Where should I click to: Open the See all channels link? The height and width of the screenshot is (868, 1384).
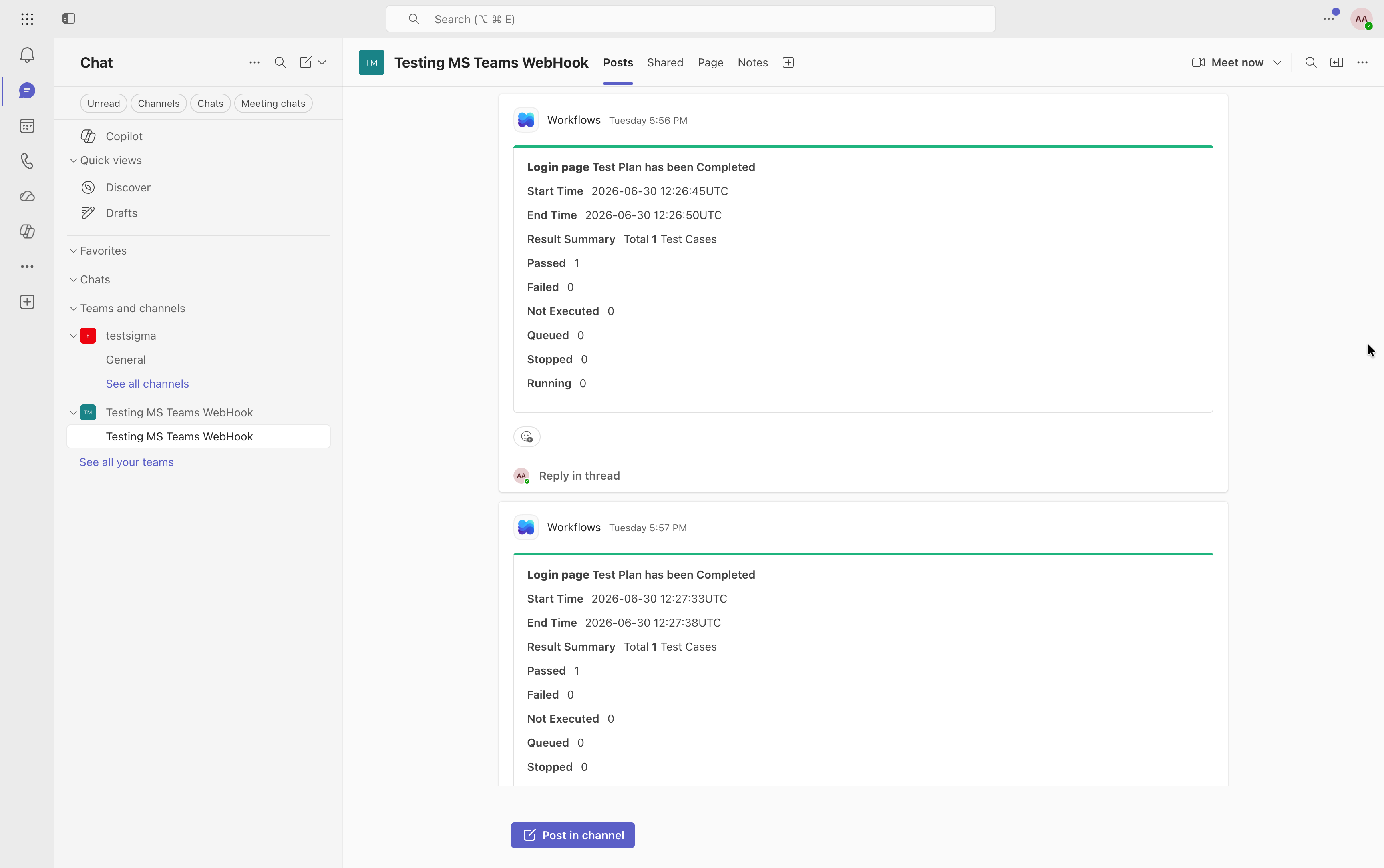pos(147,384)
